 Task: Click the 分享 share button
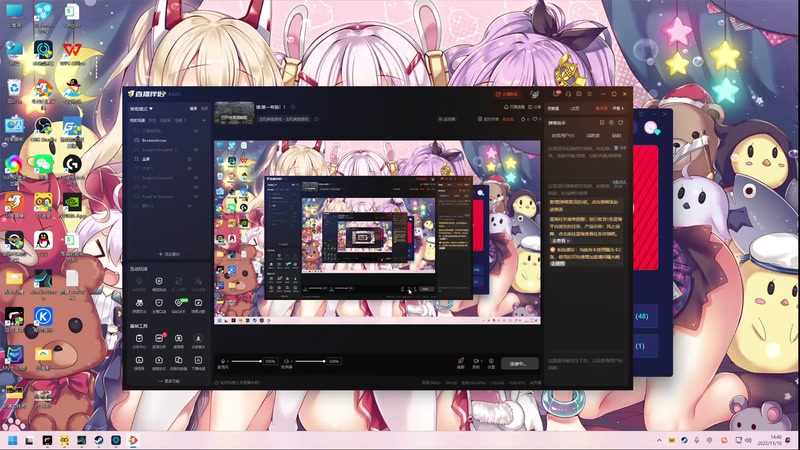tap(534, 107)
